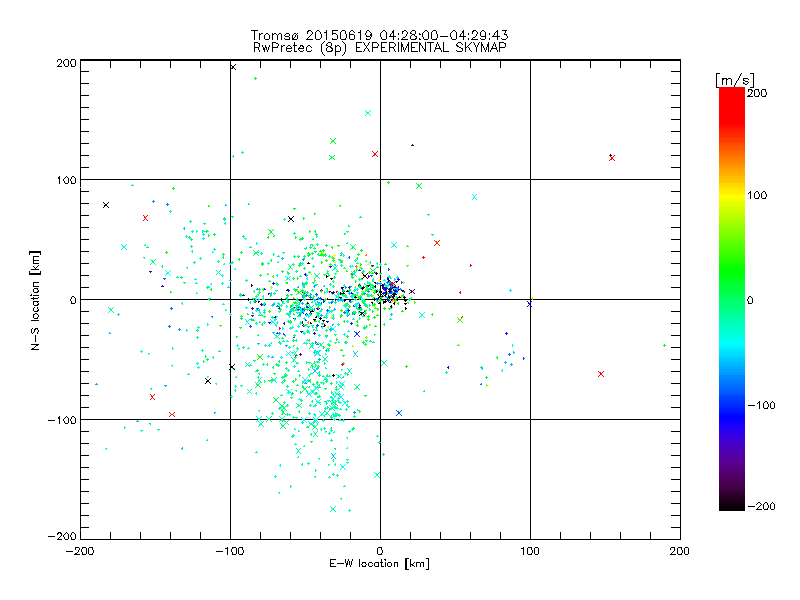The width and height of the screenshot is (800, 600).
Task: Click the colorbar label '-100'
Action: [x=761, y=406]
